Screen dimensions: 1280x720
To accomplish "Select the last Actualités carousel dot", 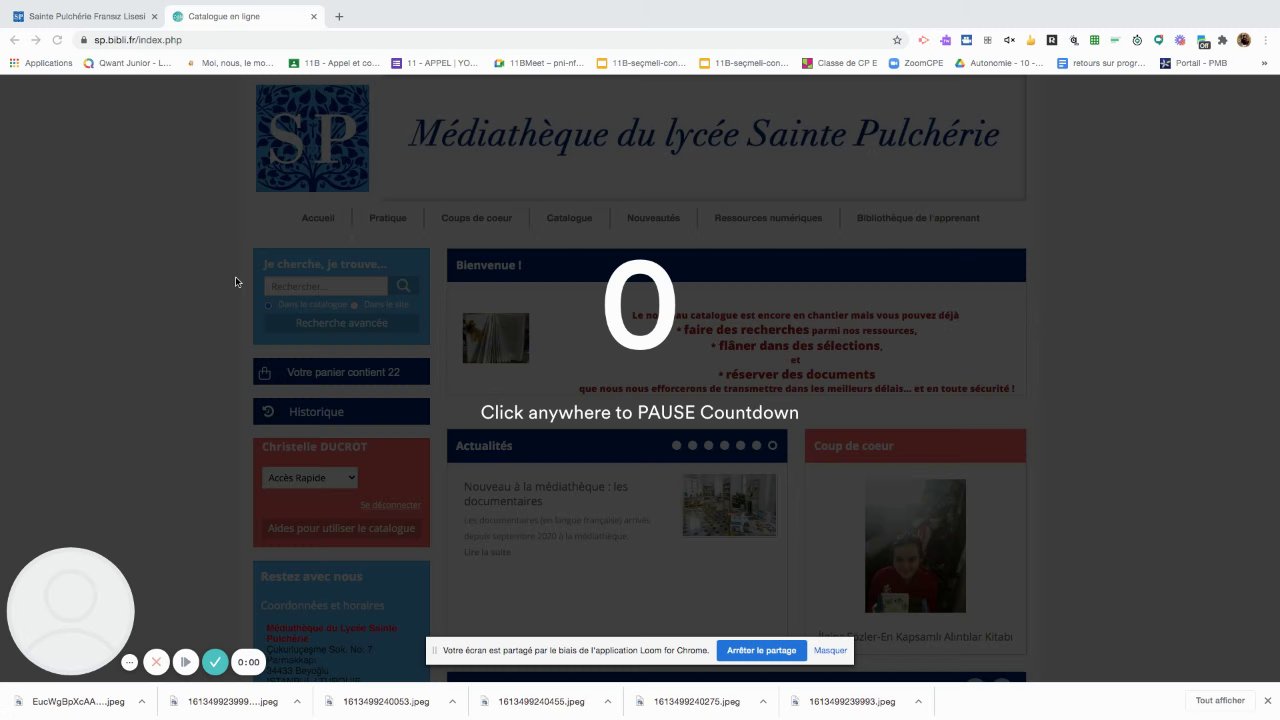I will point(773,445).
